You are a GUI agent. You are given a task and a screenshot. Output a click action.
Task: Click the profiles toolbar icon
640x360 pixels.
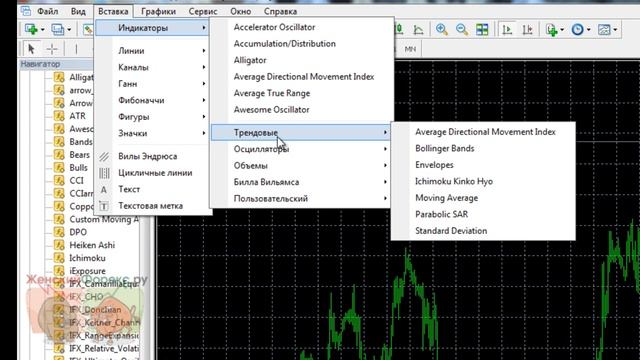(58, 29)
